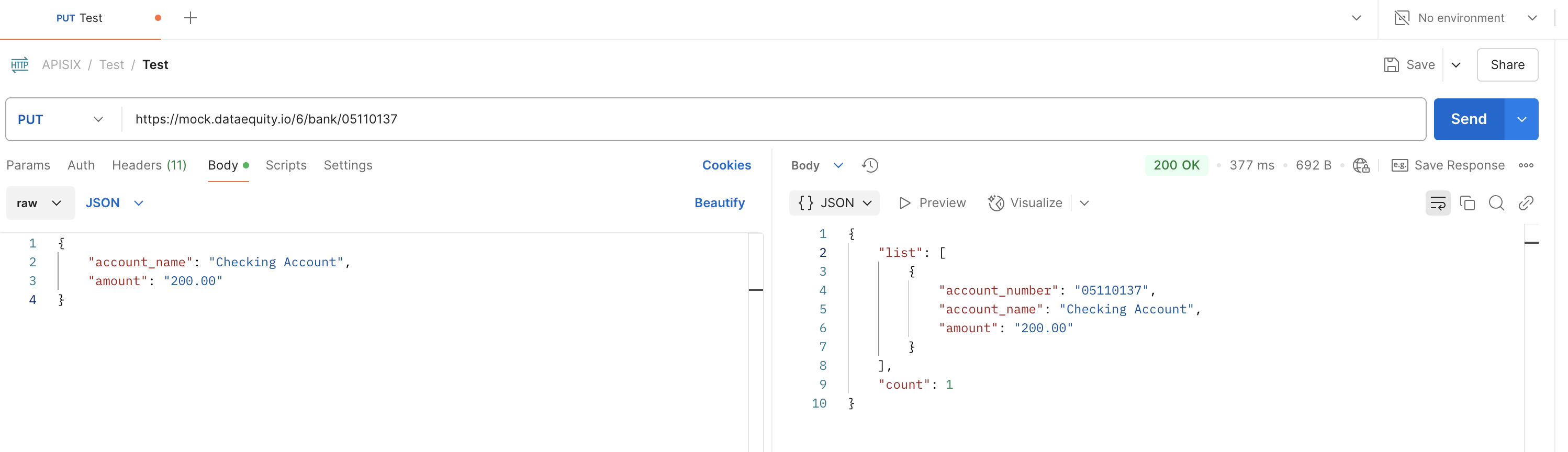Click line number 4 in request editor
The image size is (1568, 452).
(x=33, y=300)
